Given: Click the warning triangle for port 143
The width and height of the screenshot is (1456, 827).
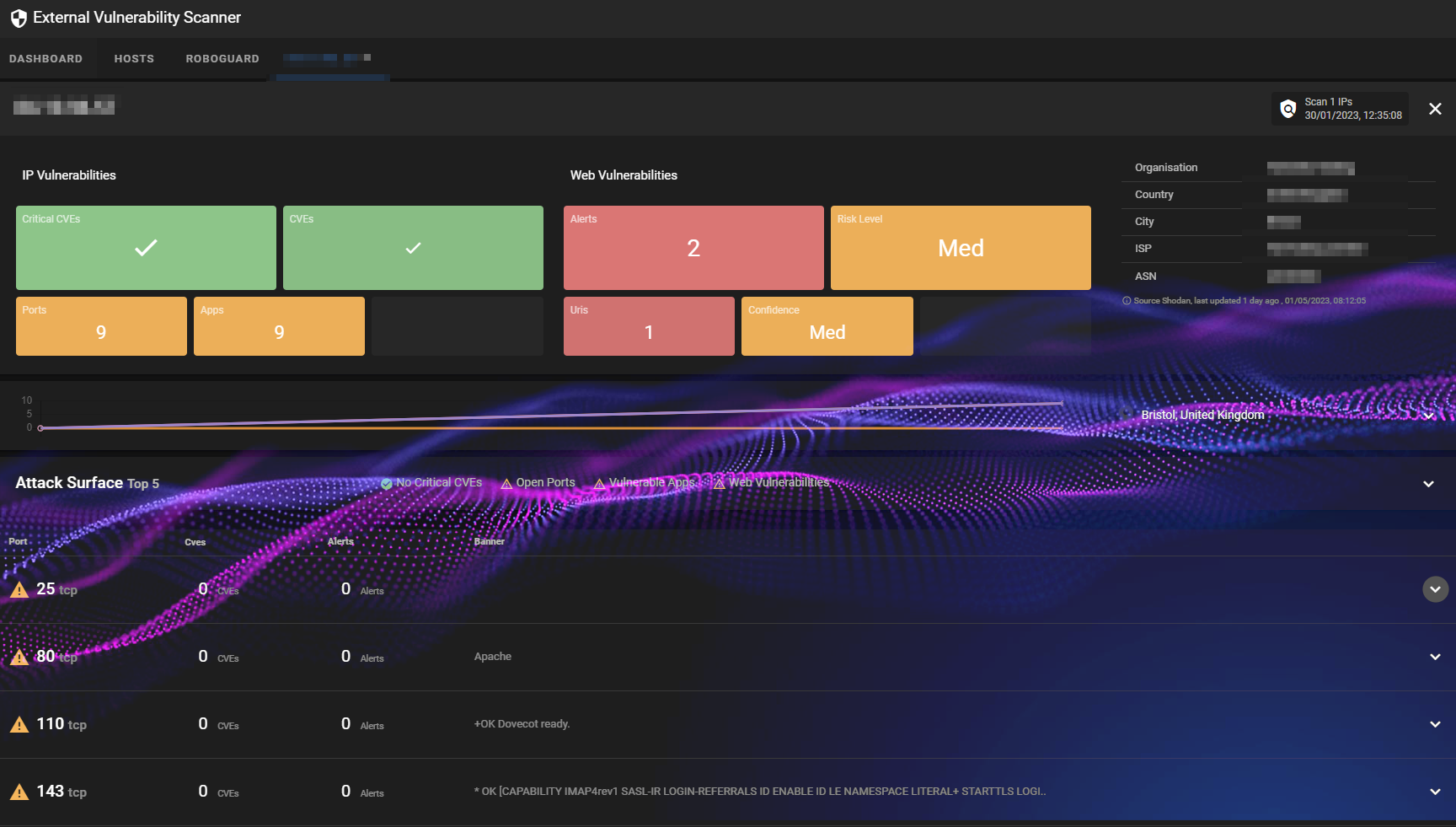Looking at the screenshot, I should [19, 792].
